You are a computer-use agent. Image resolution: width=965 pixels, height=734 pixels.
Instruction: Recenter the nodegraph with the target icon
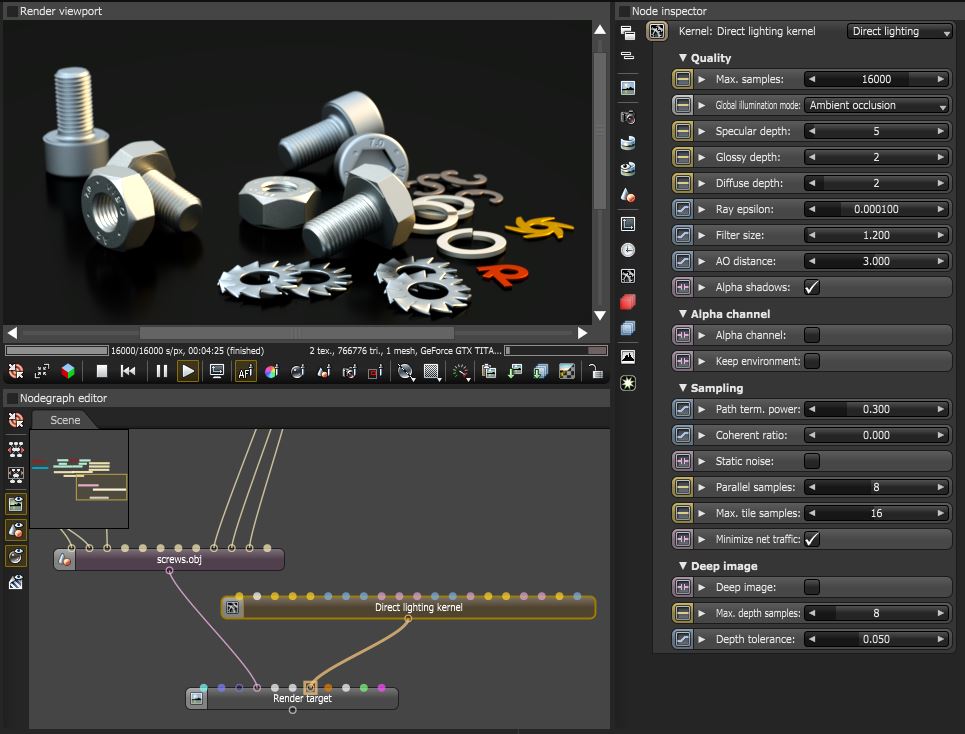pos(15,420)
